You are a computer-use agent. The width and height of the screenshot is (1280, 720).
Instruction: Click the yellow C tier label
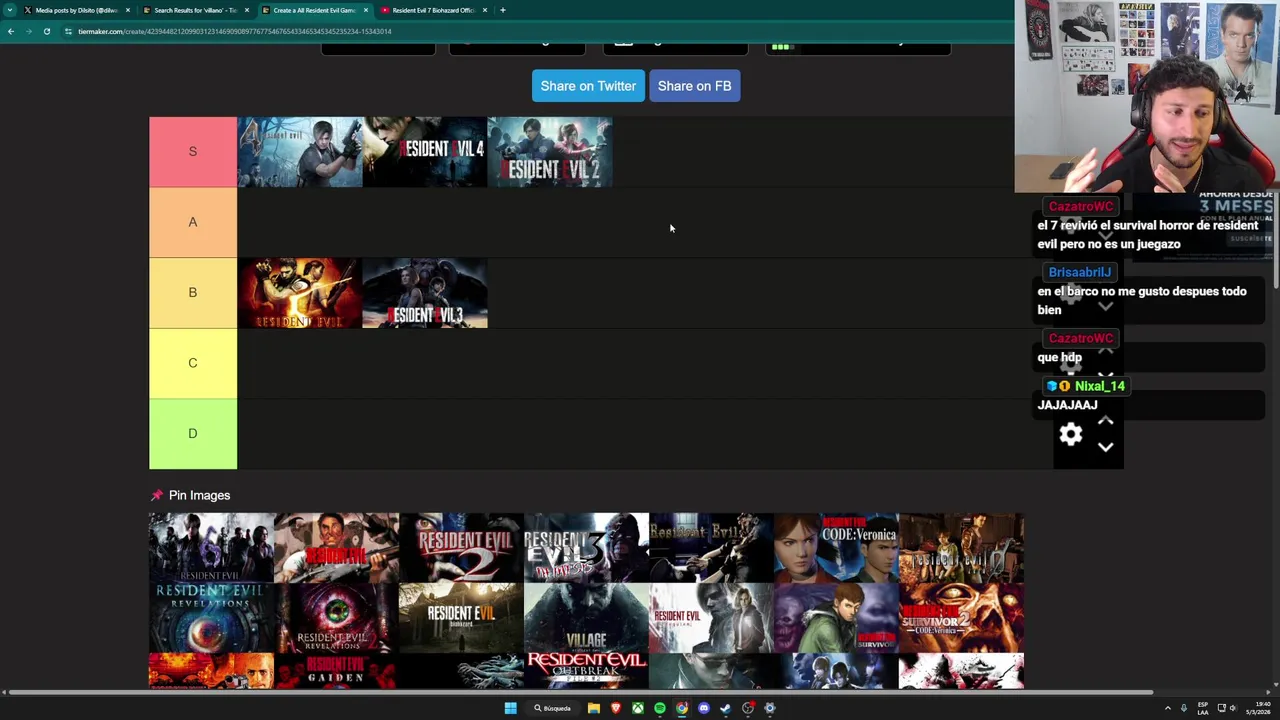click(193, 363)
